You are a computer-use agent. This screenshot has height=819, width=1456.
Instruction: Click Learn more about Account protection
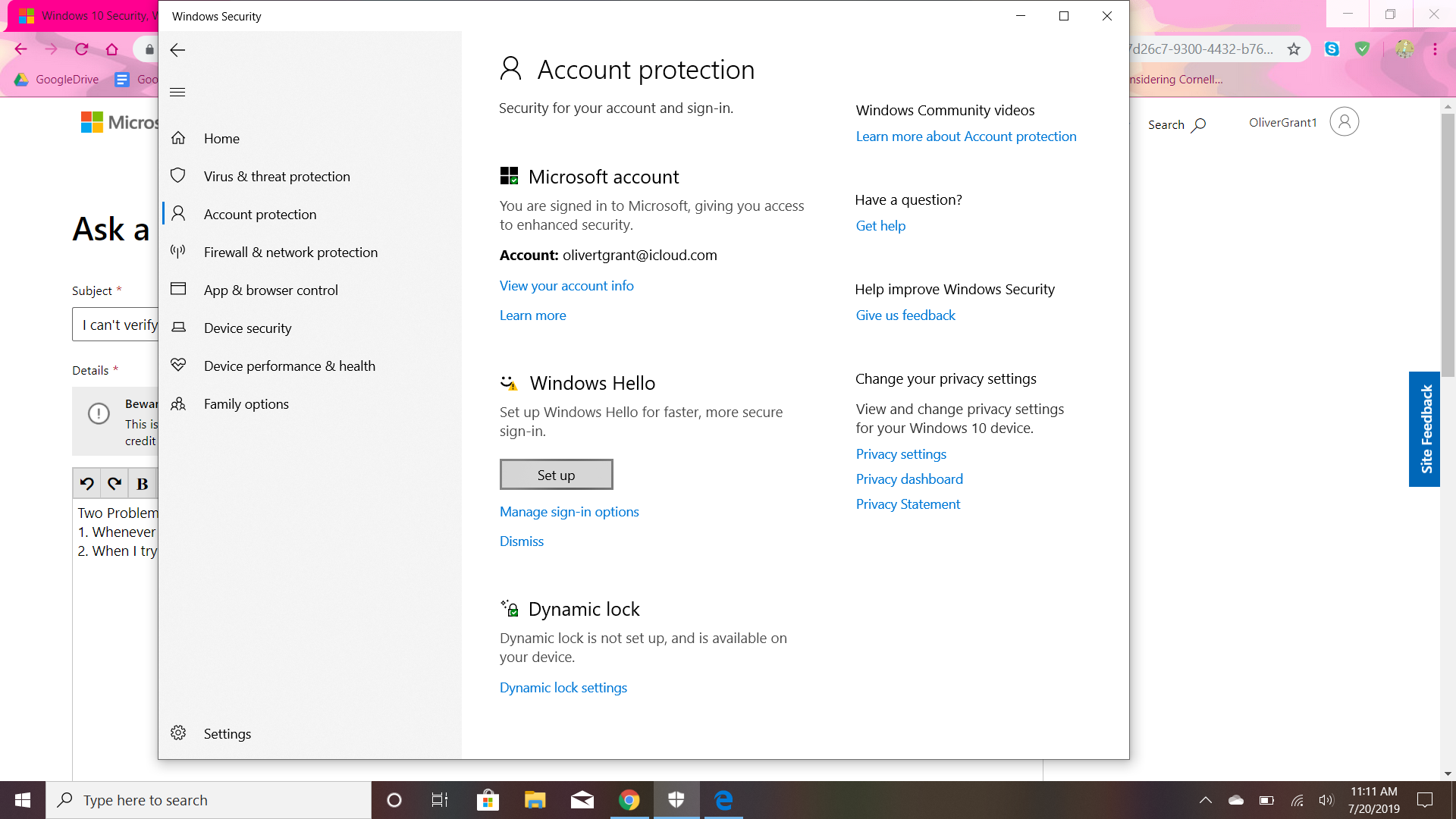(x=966, y=136)
